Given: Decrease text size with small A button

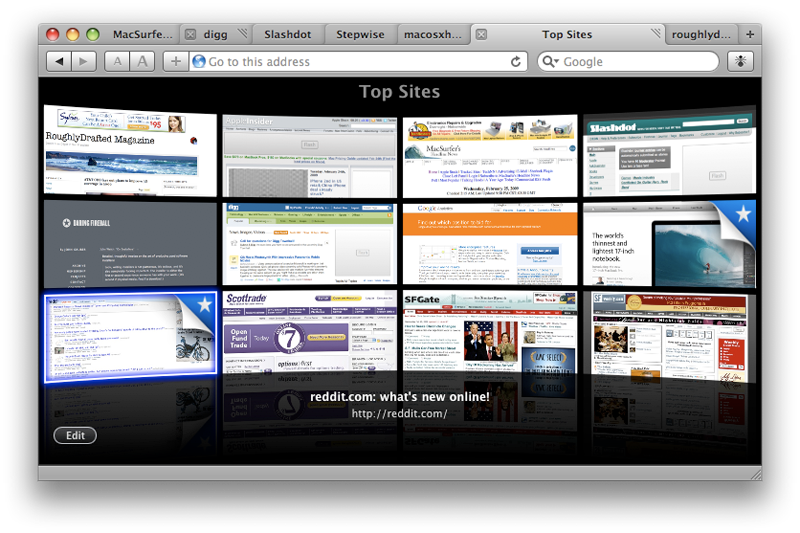Looking at the screenshot, I should point(117,62).
